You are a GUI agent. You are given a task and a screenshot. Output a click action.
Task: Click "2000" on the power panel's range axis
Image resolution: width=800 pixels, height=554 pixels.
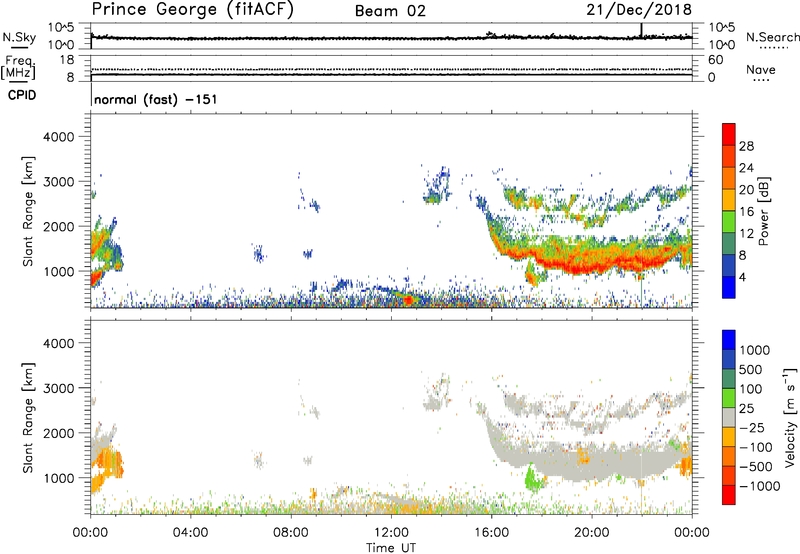[59, 226]
